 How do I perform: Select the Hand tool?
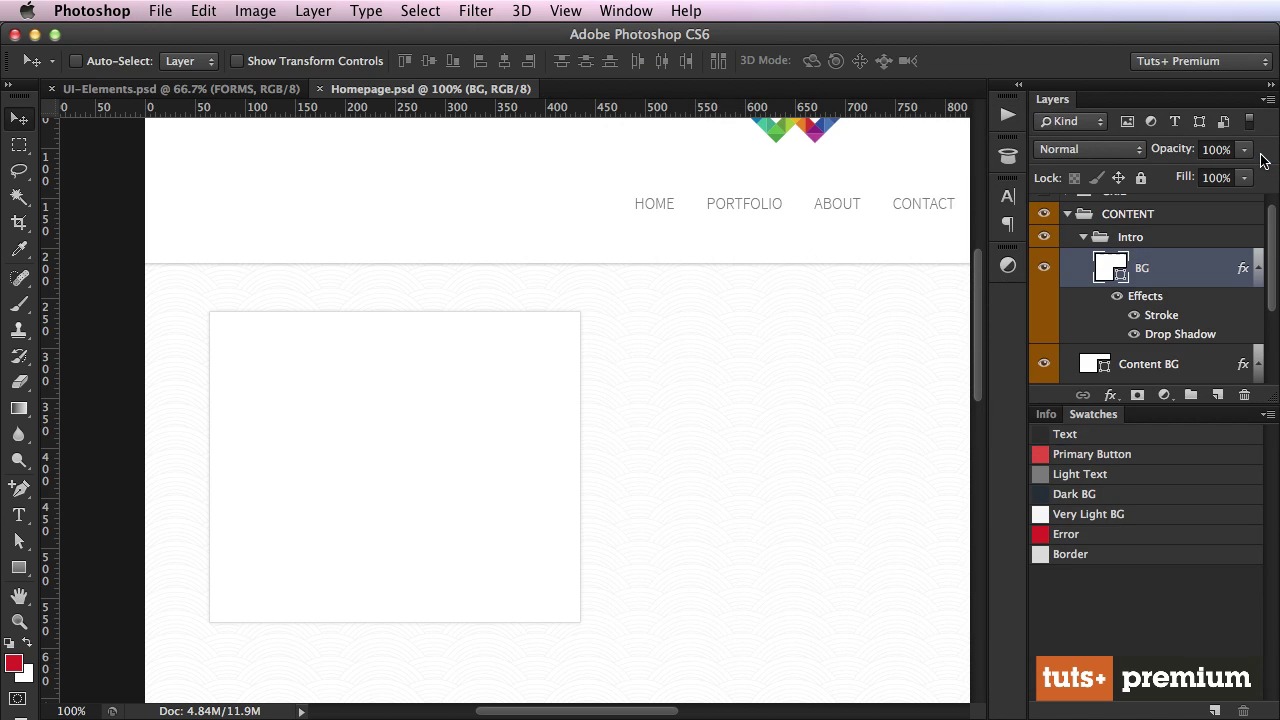19,596
